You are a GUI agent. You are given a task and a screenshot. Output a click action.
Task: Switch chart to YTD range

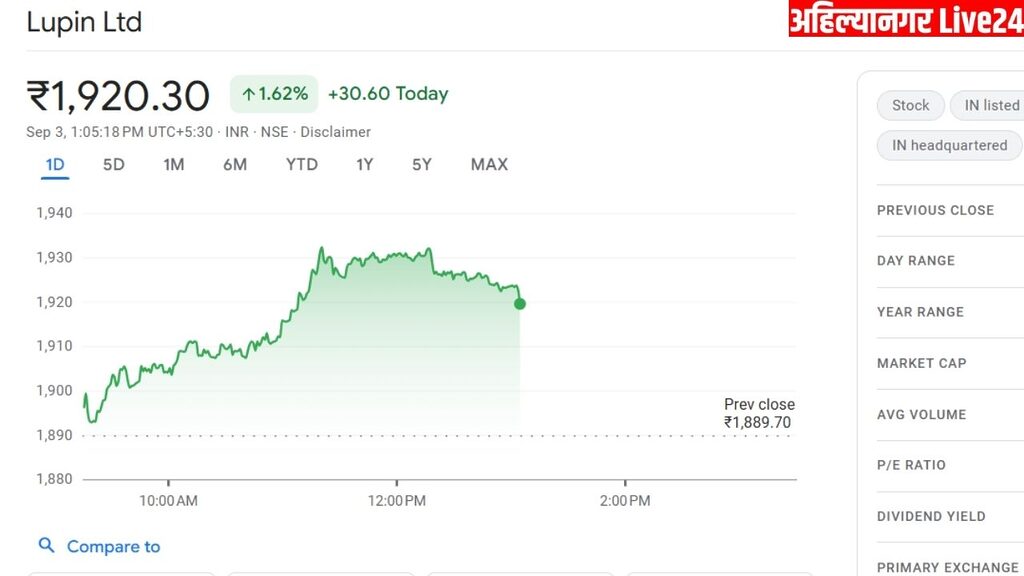click(301, 164)
